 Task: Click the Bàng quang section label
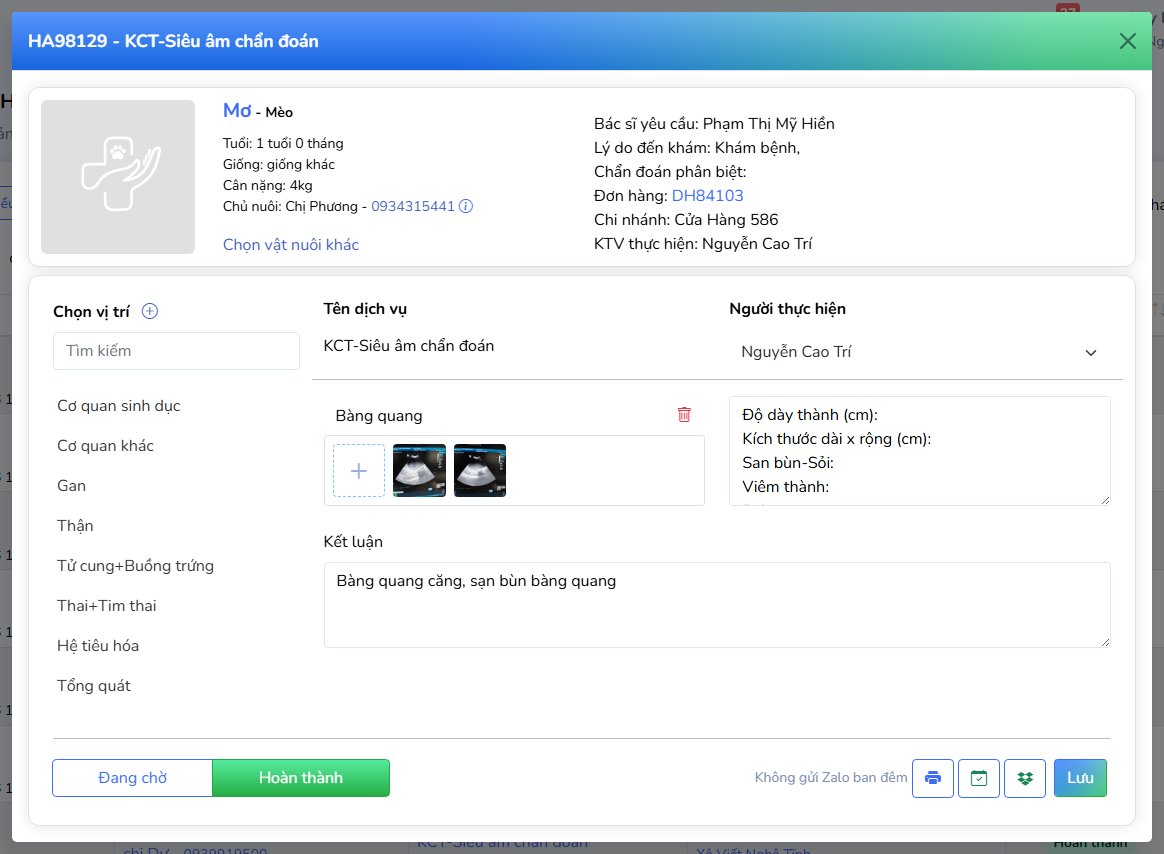379,416
